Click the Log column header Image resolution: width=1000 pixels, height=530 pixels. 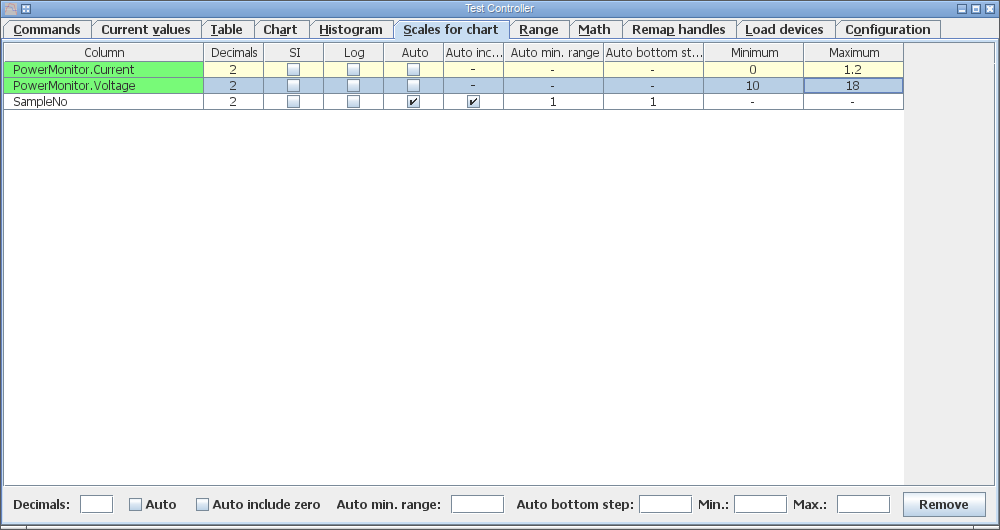point(354,53)
